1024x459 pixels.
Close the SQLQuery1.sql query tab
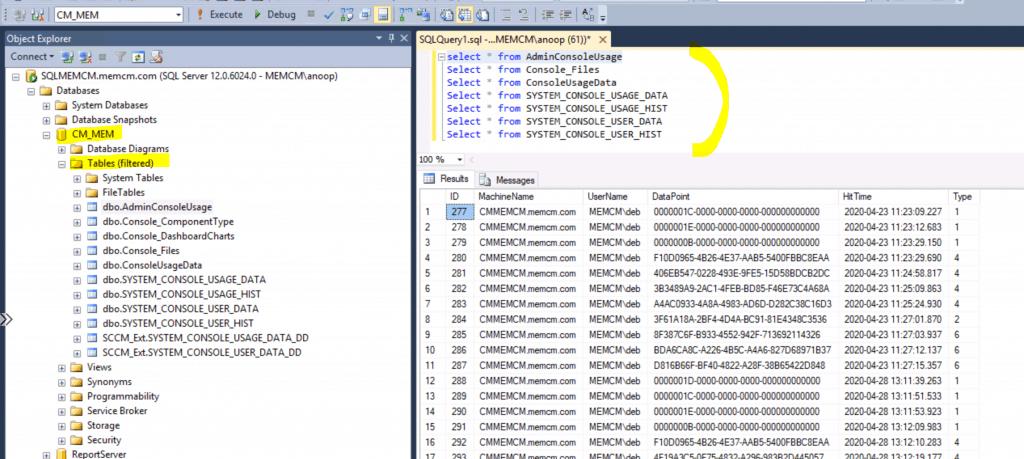[x=603, y=40]
